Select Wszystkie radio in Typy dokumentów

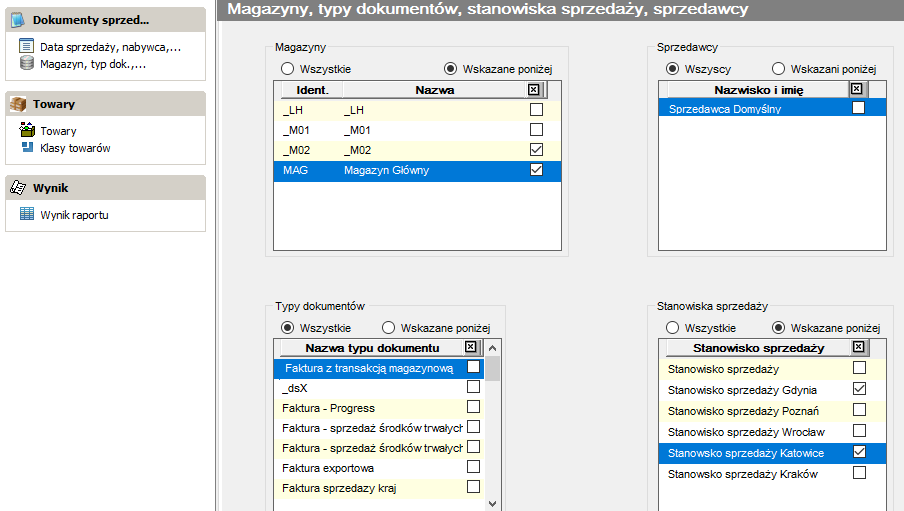(x=287, y=328)
